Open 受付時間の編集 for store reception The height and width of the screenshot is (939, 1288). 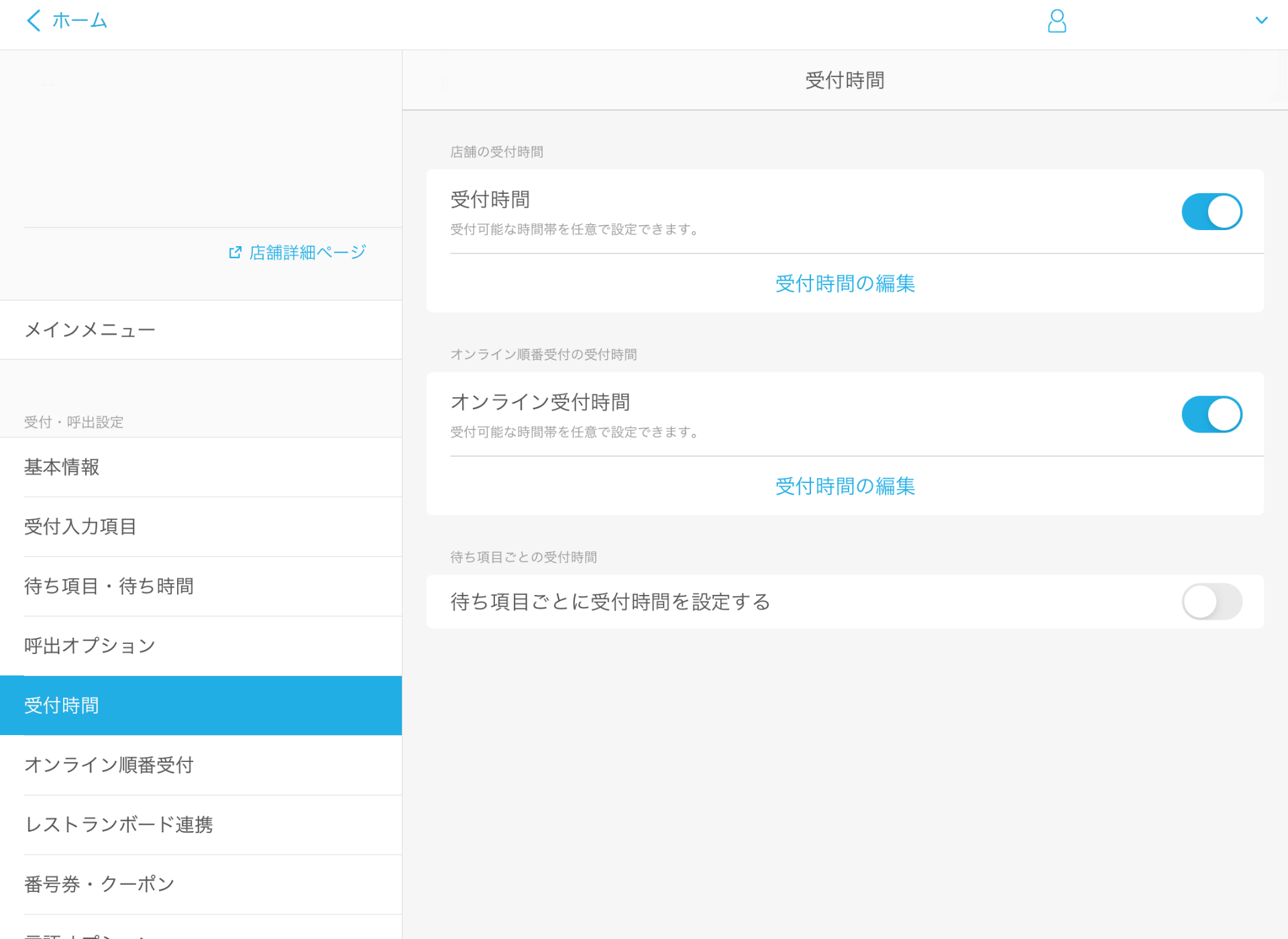(x=845, y=284)
